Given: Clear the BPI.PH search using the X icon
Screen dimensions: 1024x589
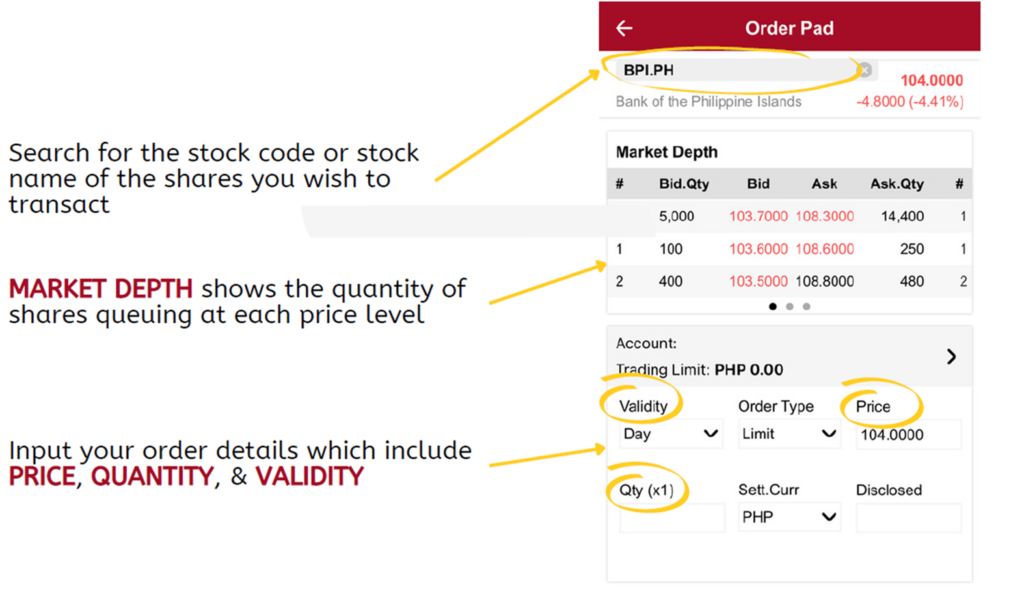Looking at the screenshot, I should (x=864, y=70).
